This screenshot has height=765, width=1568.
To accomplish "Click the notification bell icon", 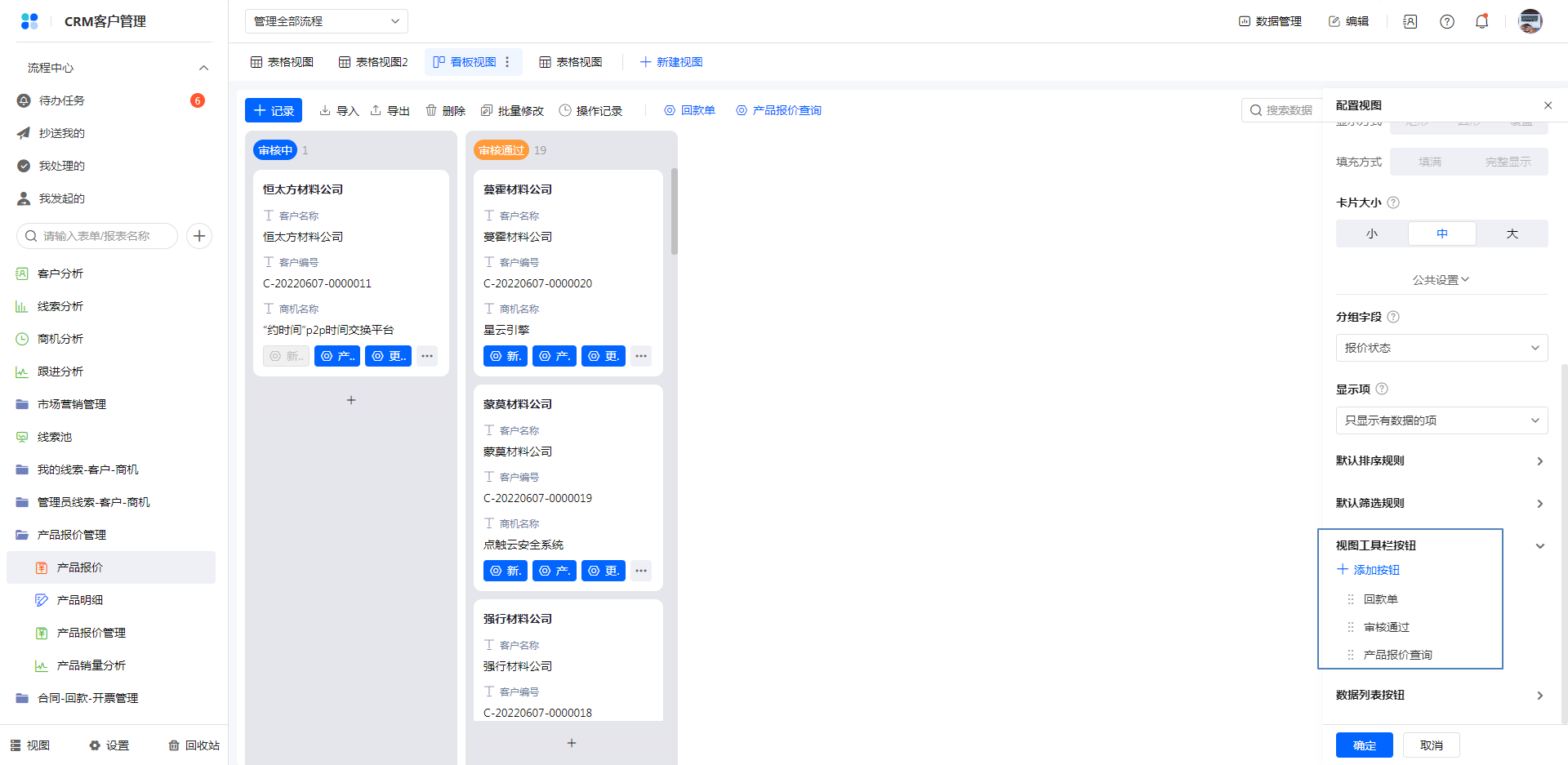I will 1481,21.
